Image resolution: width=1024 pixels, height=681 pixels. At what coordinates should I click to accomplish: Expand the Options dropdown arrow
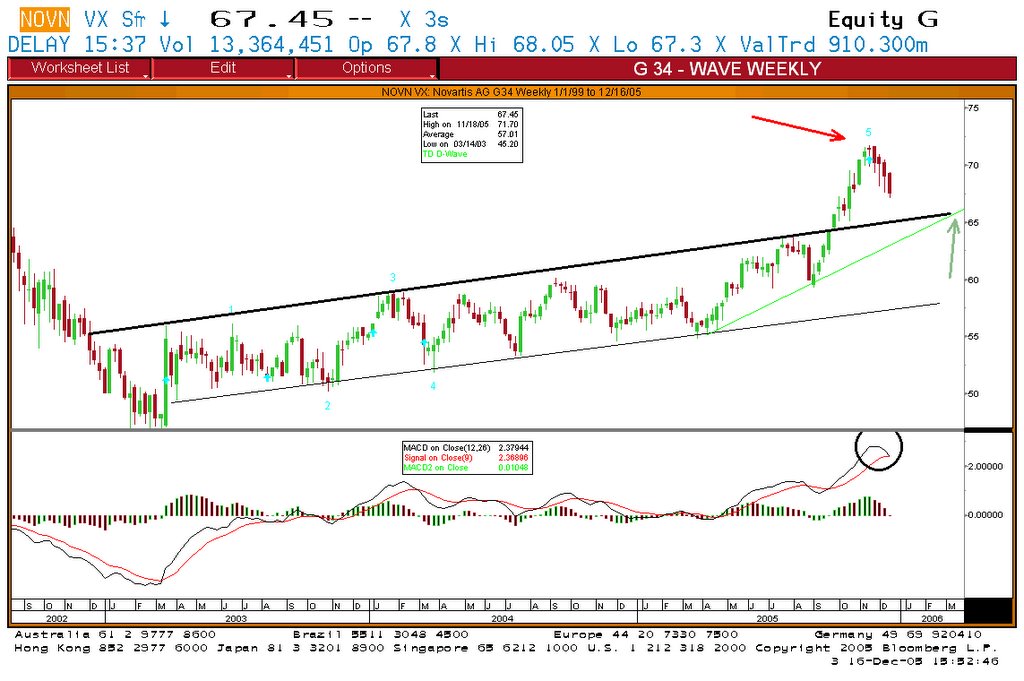[432, 76]
